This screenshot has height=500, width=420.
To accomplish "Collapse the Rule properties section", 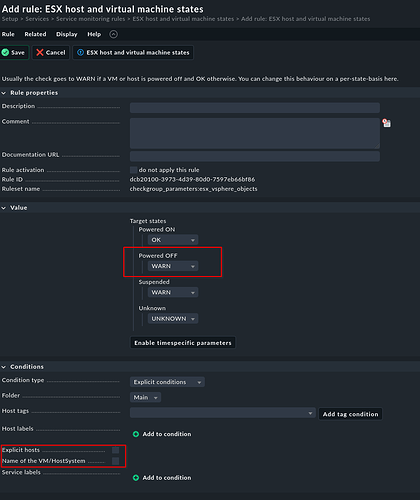I will [4, 93].
